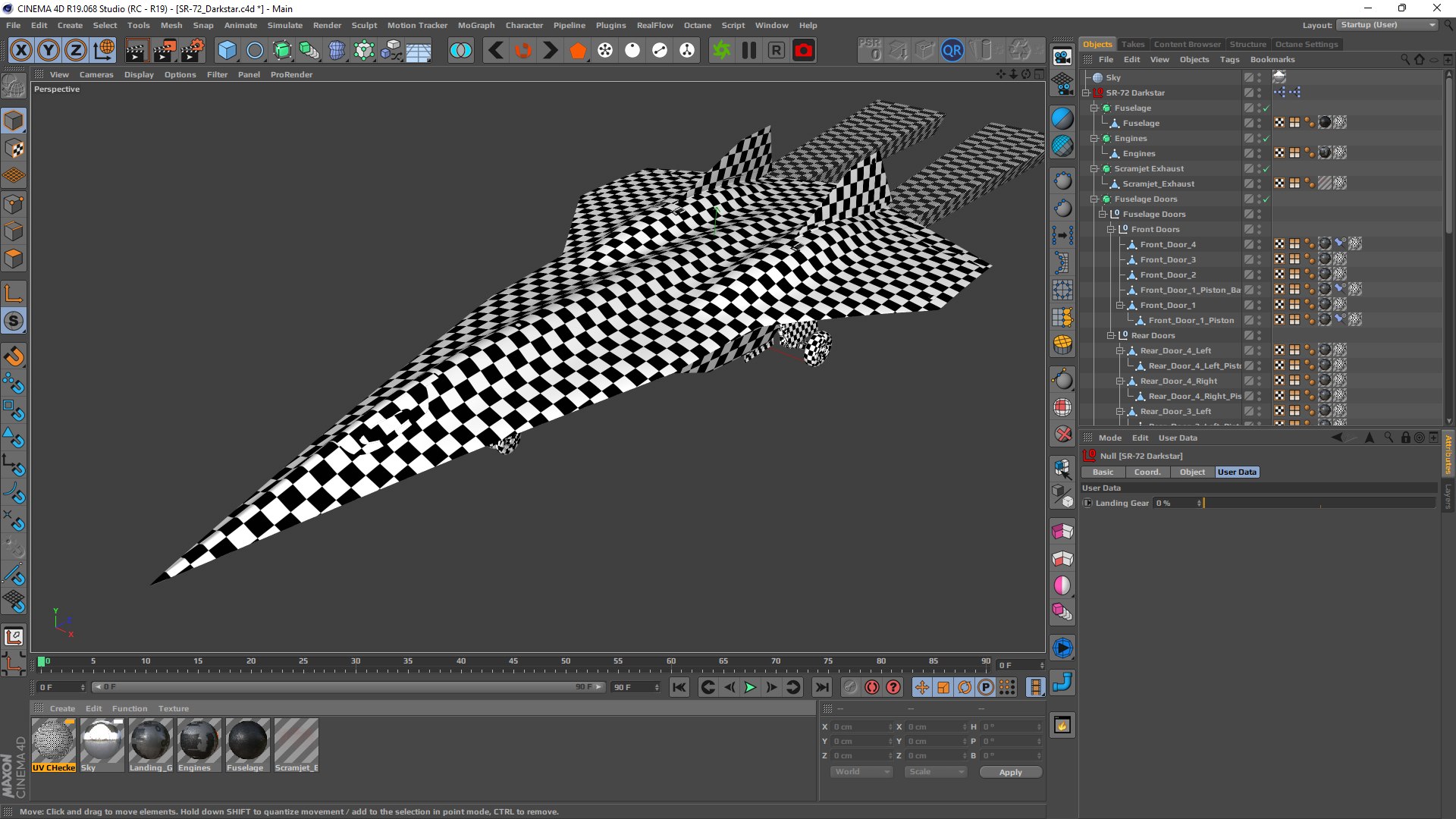1456x819 pixels.
Task: Go to end of animation
Action: click(821, 687)
